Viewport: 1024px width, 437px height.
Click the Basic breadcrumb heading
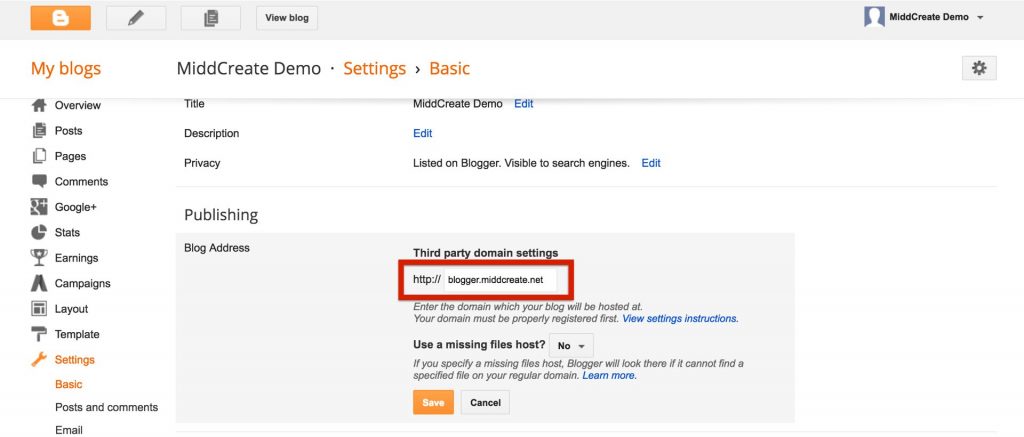pyautogui.click(x=449, y=69)
